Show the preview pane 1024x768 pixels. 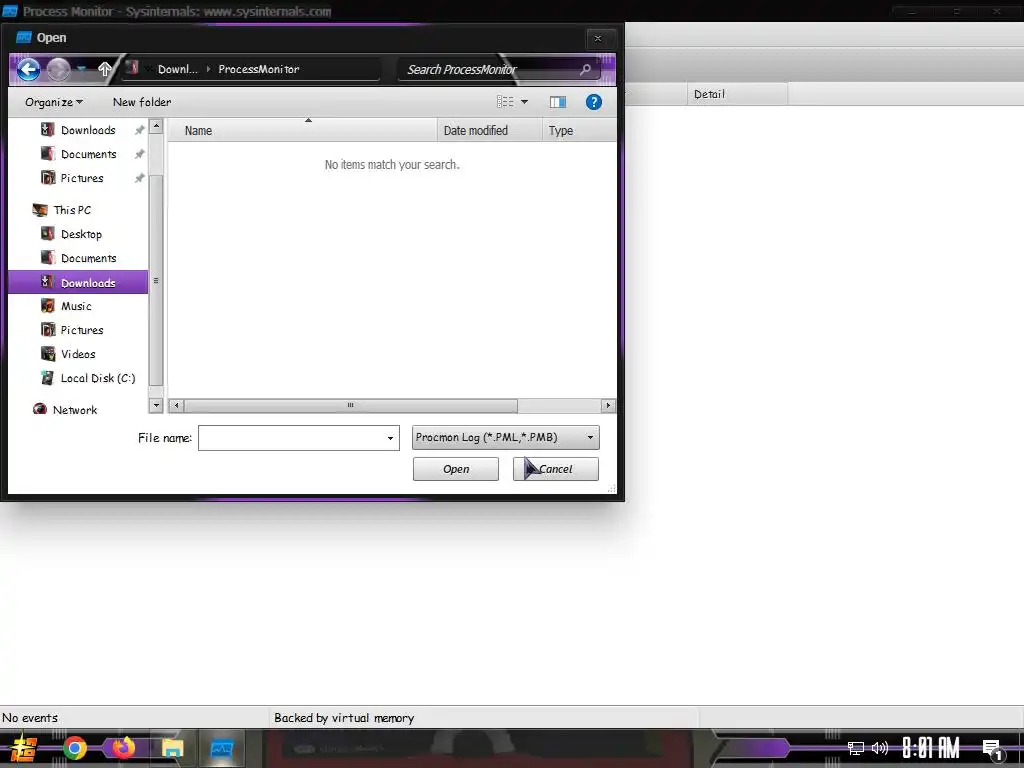pos(558,102)
